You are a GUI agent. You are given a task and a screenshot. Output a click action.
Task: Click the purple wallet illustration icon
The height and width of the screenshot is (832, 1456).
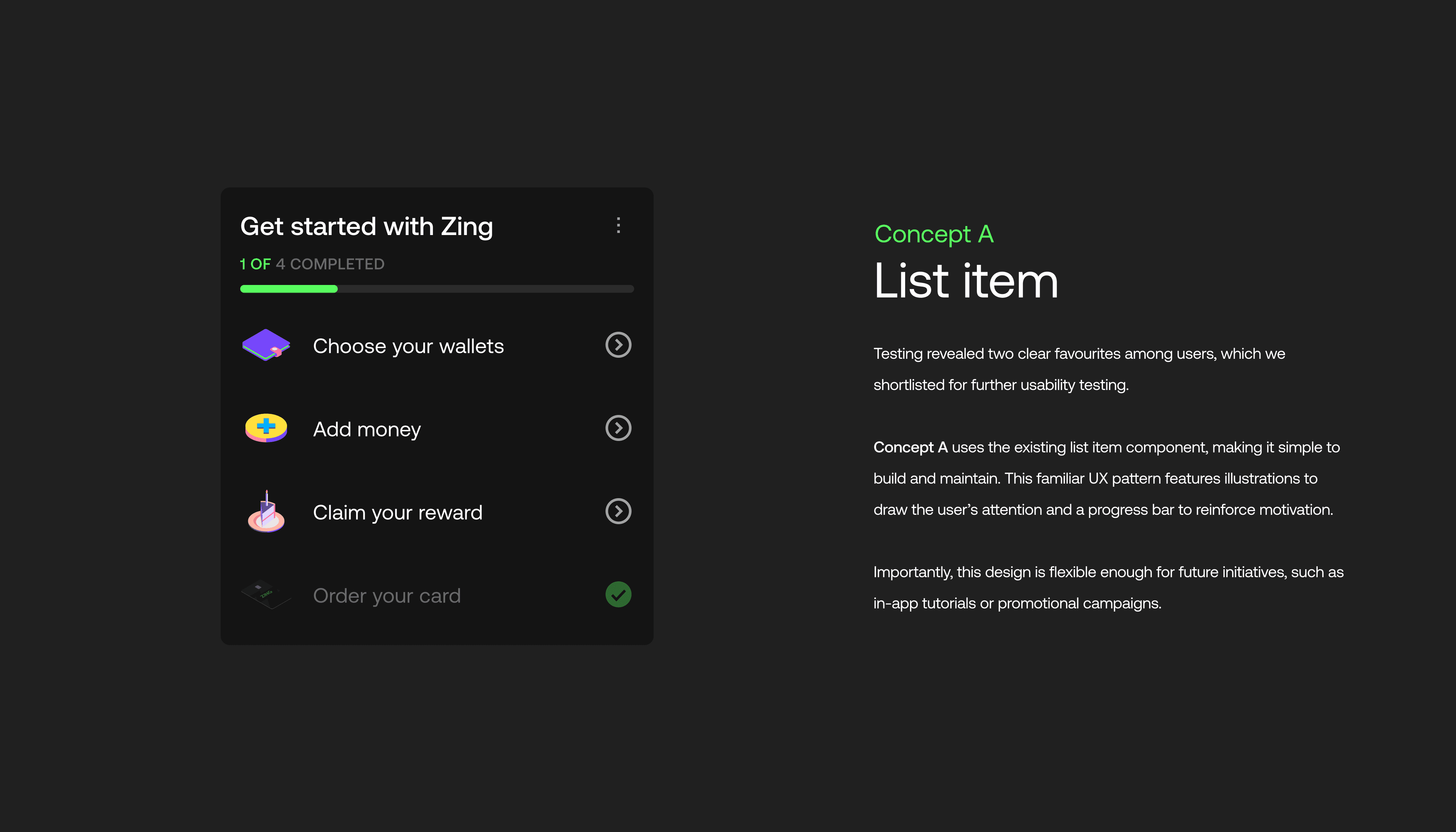(x=266, y=345)
